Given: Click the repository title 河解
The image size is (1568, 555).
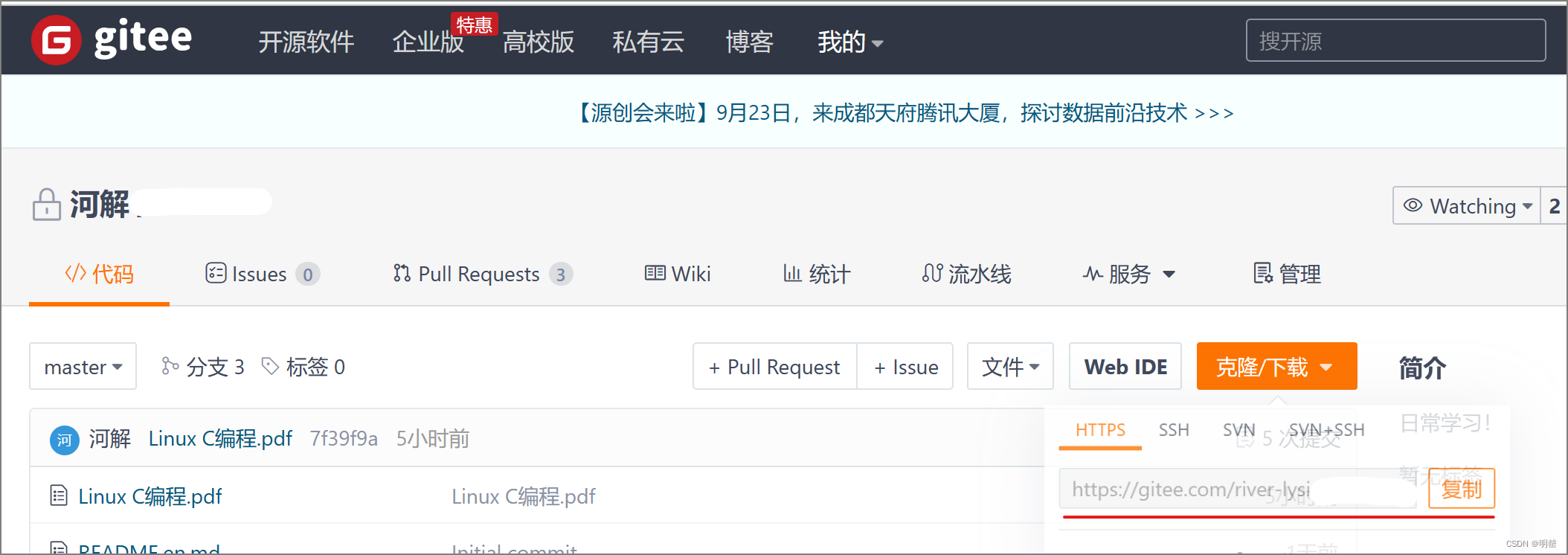Looking at the screenshot, I should 100,204.
